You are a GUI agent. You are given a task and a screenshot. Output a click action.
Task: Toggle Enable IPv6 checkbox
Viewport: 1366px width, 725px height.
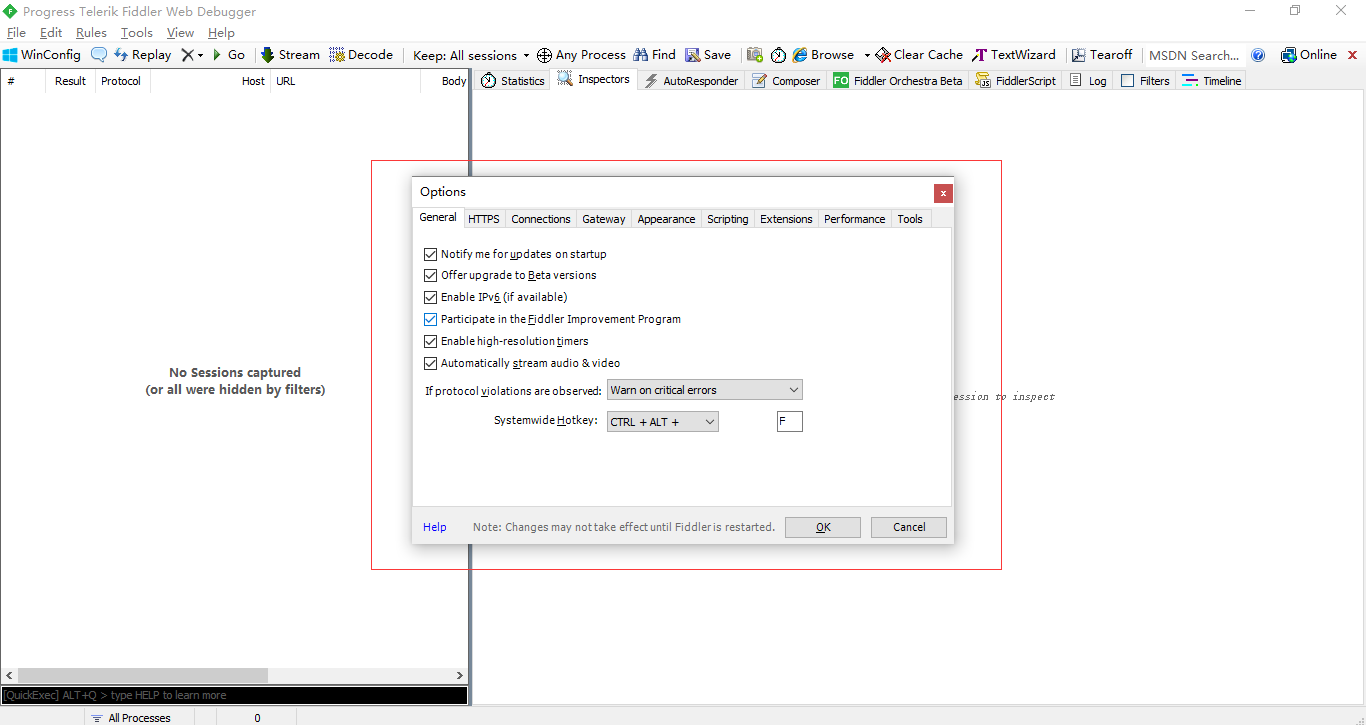click(x=431, y=297)
